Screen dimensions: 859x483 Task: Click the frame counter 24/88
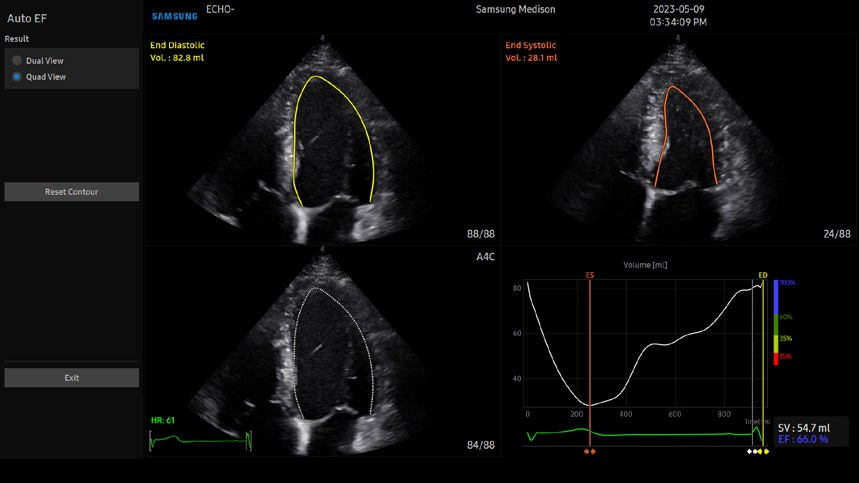tap(837, 234)
